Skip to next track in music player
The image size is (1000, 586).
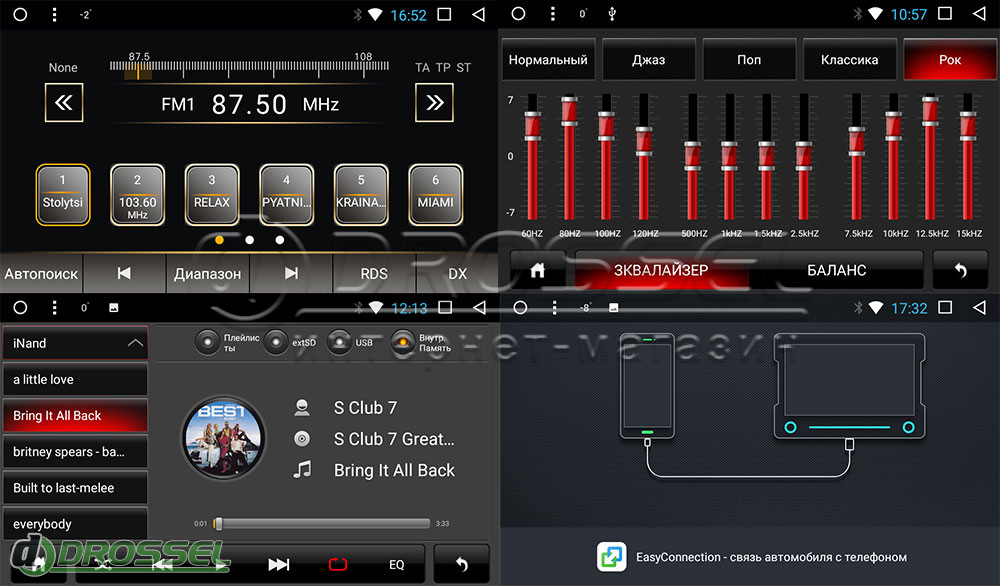coord(279,565)
